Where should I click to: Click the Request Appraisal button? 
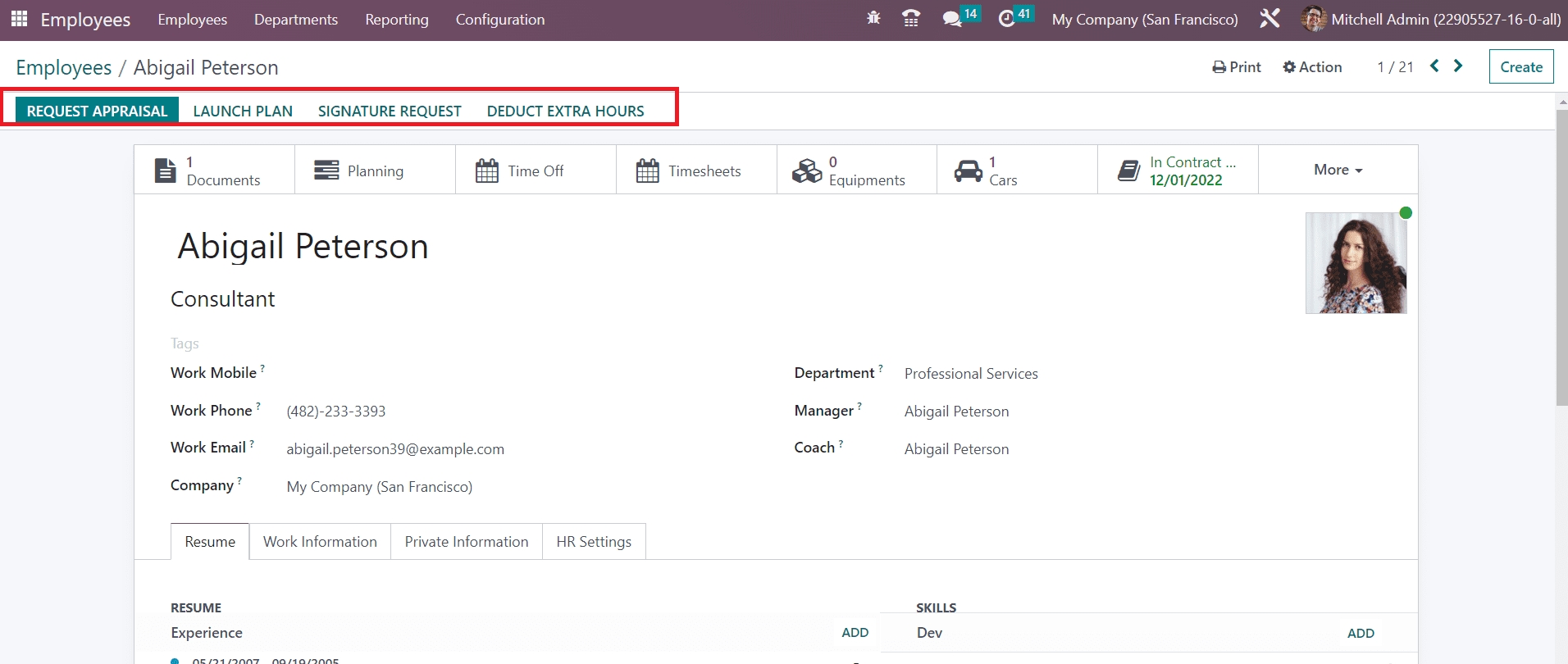pyautogui.click(x=97, y=111)
